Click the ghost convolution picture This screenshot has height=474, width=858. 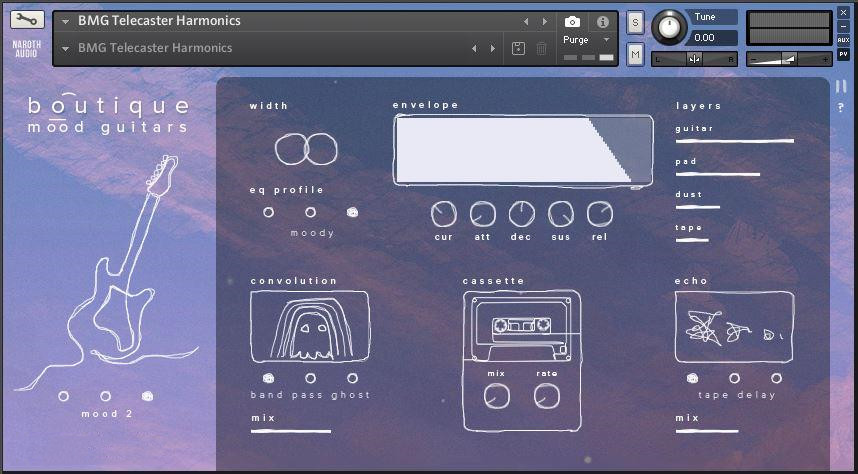(x=310, y=327)
